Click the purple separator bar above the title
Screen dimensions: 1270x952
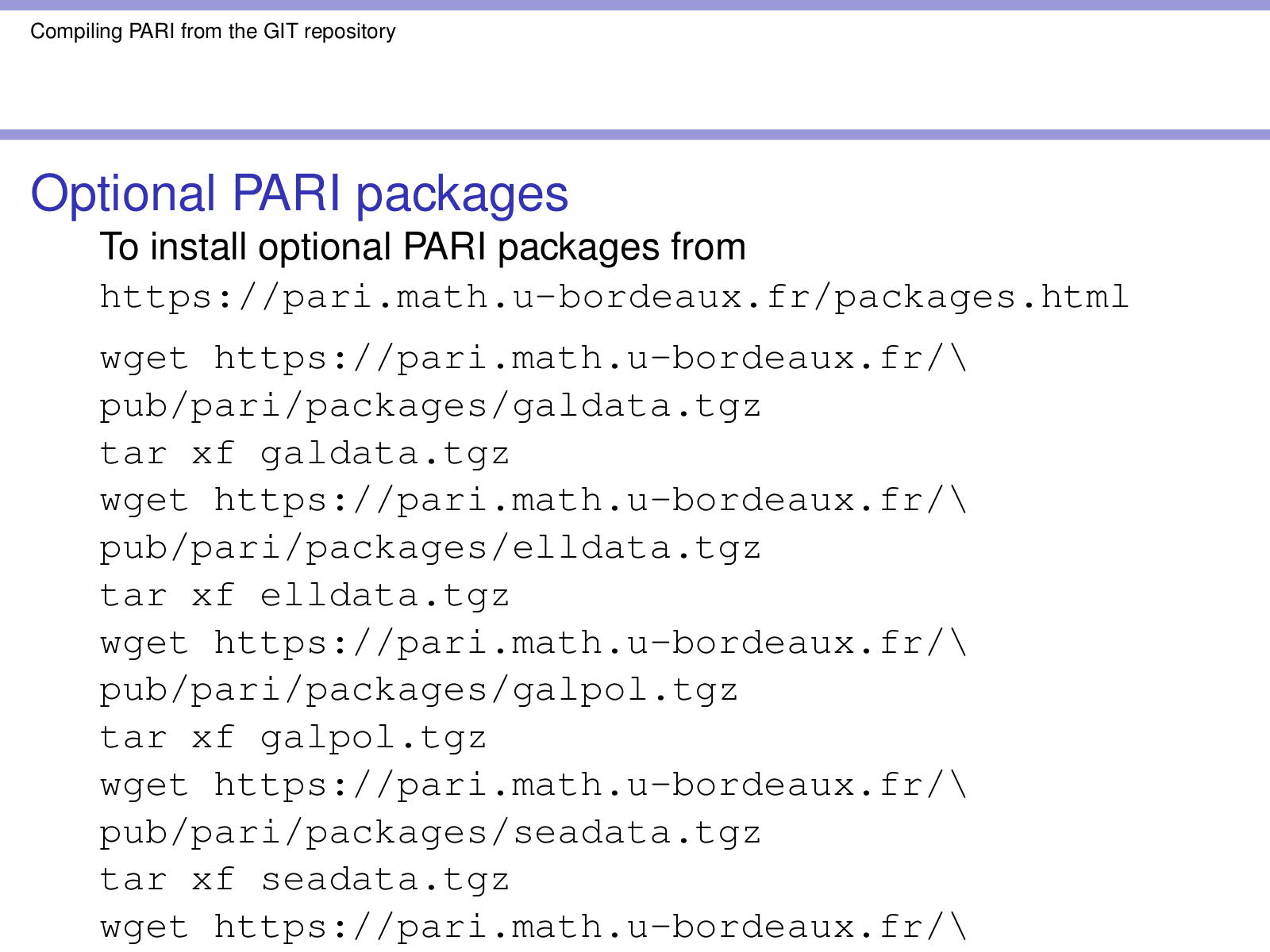point(635,135)
